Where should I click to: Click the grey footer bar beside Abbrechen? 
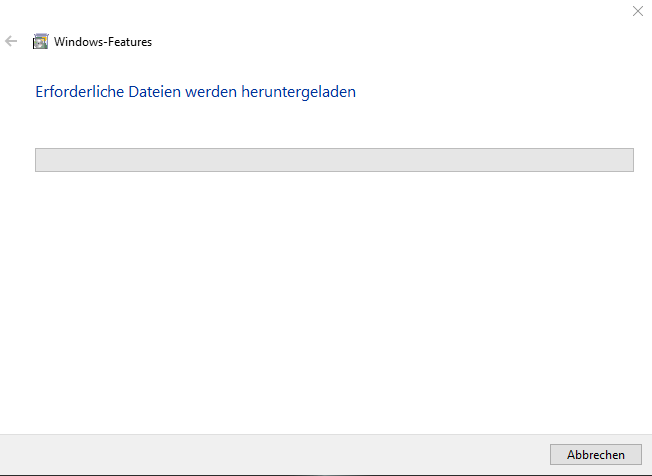click(x=274, y=454)
